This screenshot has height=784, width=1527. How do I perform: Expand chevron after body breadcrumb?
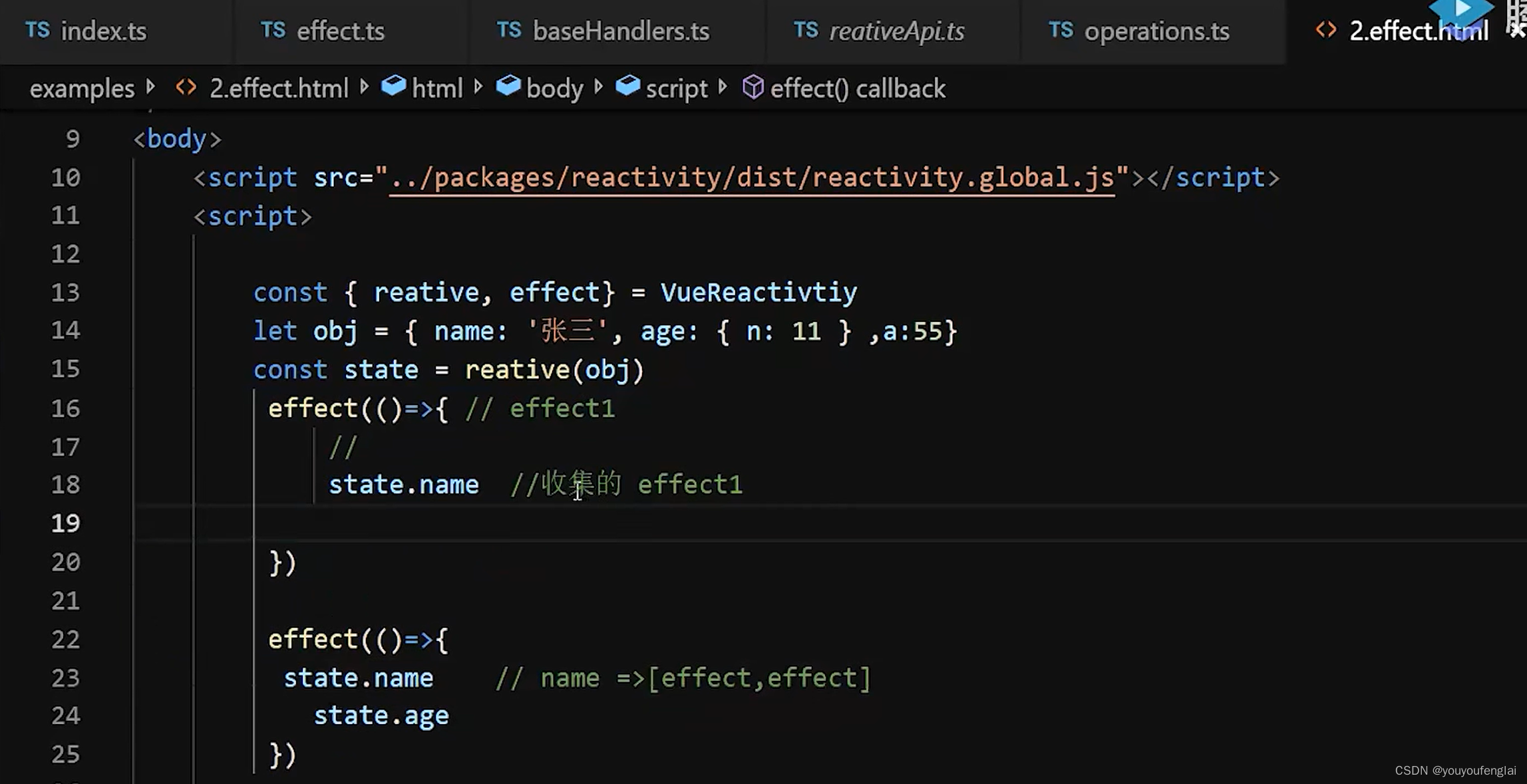598,87
